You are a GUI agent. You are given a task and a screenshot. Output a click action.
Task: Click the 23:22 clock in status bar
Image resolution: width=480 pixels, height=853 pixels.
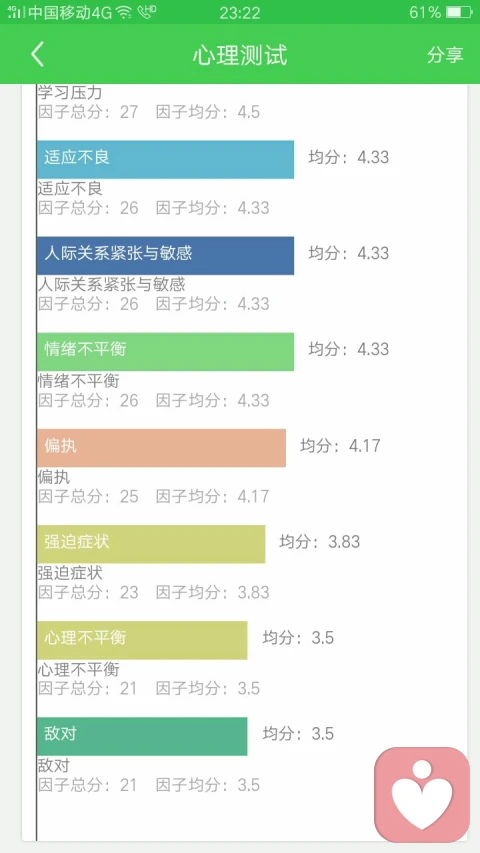(239, 12)
